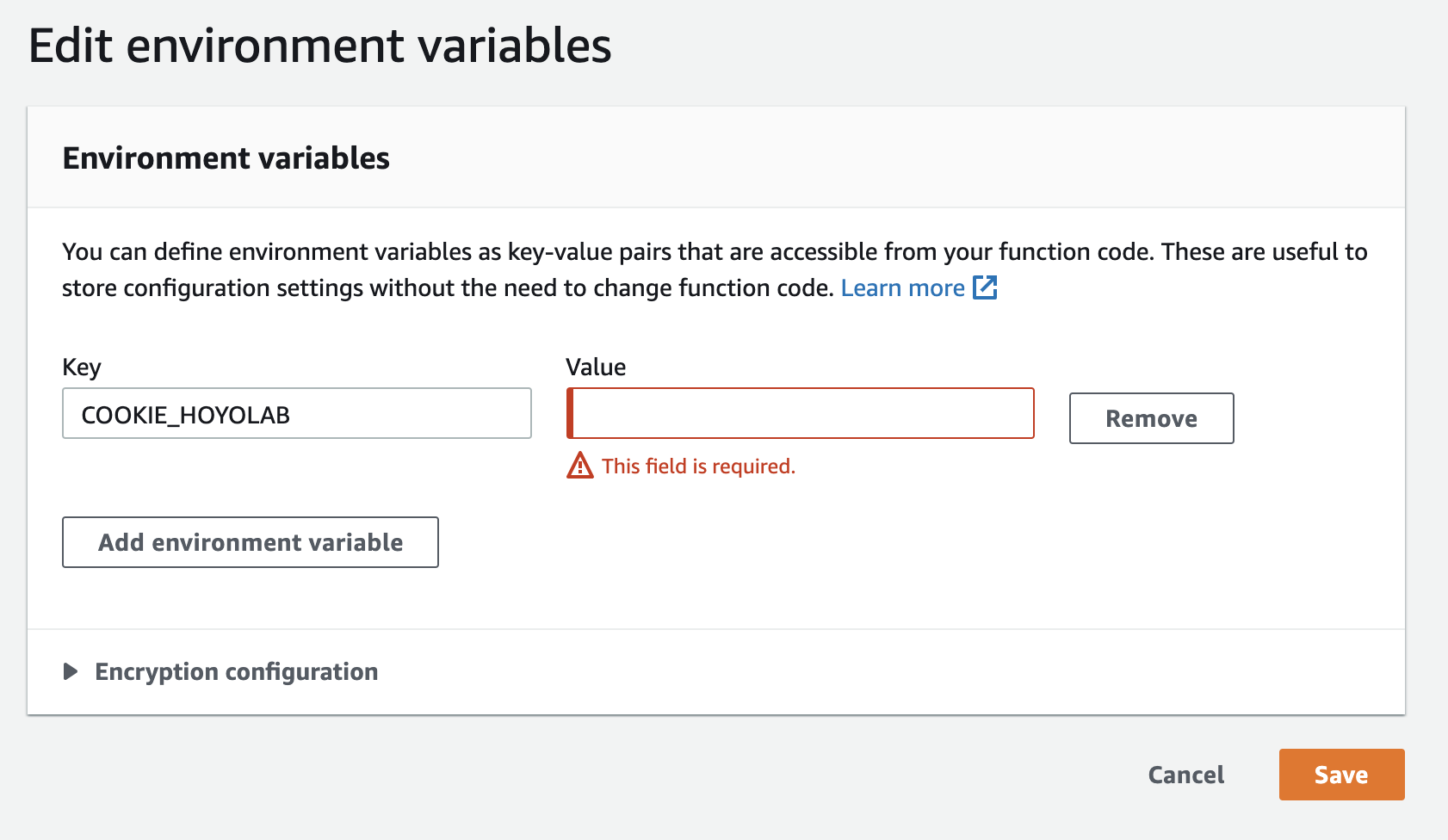This screenshot has height=840, width=1448.
Task: Cancel editing environment variables
Action: pos(1185,775)
